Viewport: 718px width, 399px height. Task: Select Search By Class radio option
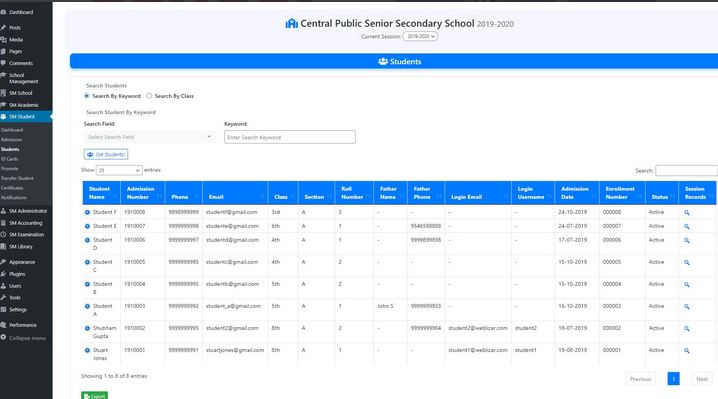(149, 96)
